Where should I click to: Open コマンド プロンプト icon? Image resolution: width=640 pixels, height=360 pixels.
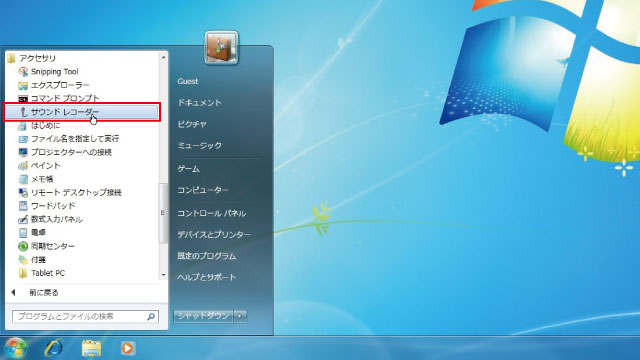point(23,99)
